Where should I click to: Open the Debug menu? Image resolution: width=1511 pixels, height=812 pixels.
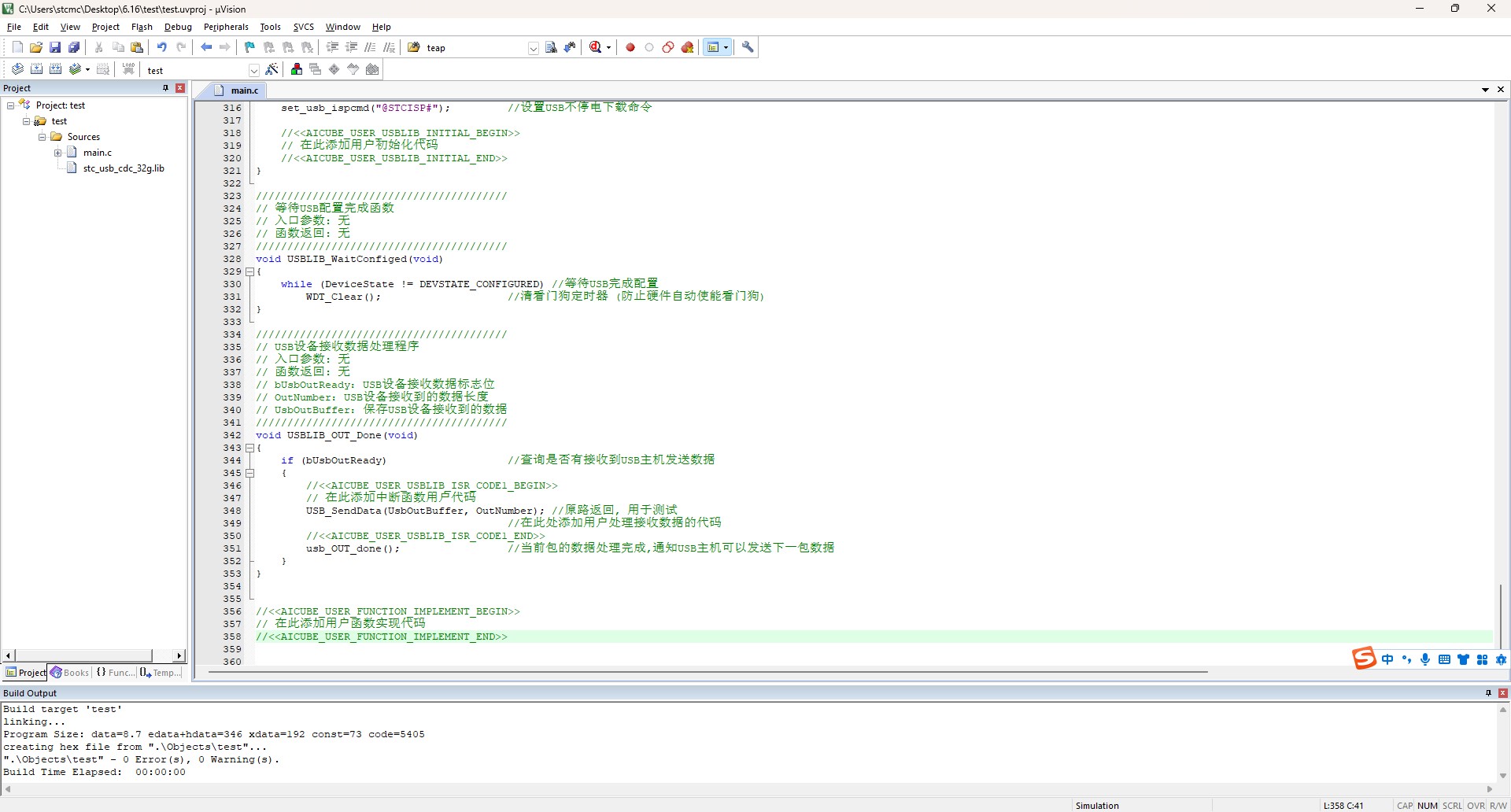pos(178,27)
